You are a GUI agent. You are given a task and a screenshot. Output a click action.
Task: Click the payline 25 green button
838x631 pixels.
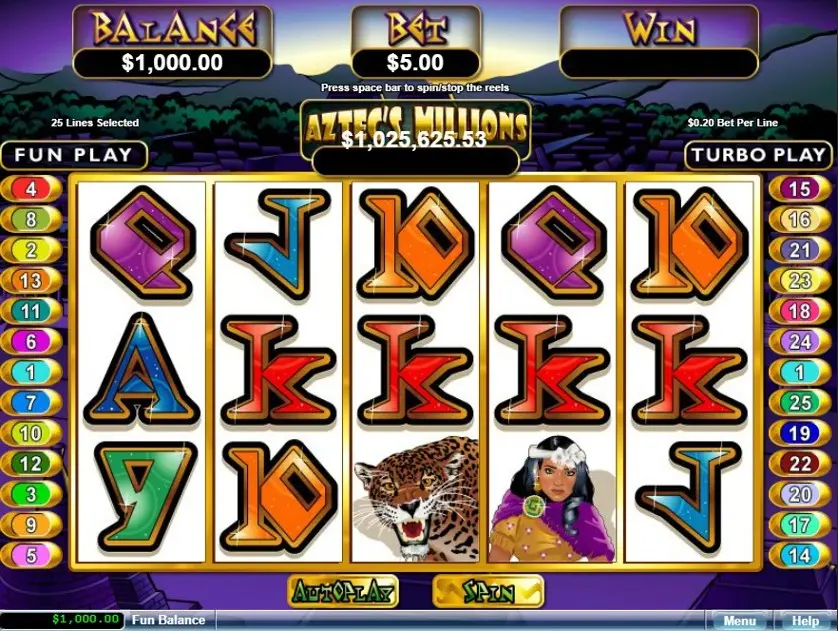[800, 402]
